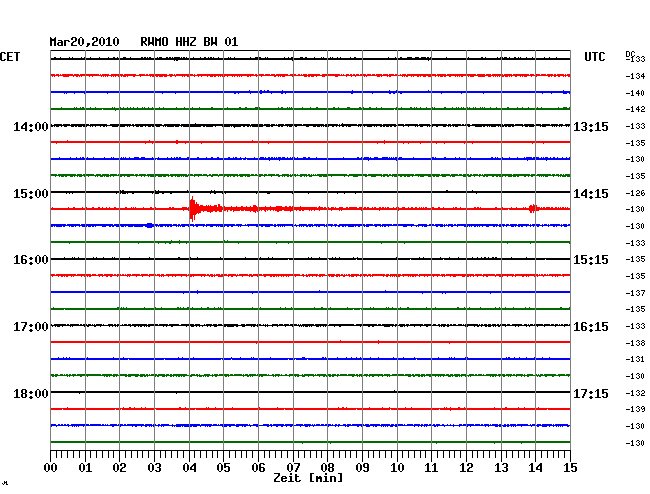The image size is (650, 494).
Task: Click minute label 00 on time axis
Action: (51, 467)
